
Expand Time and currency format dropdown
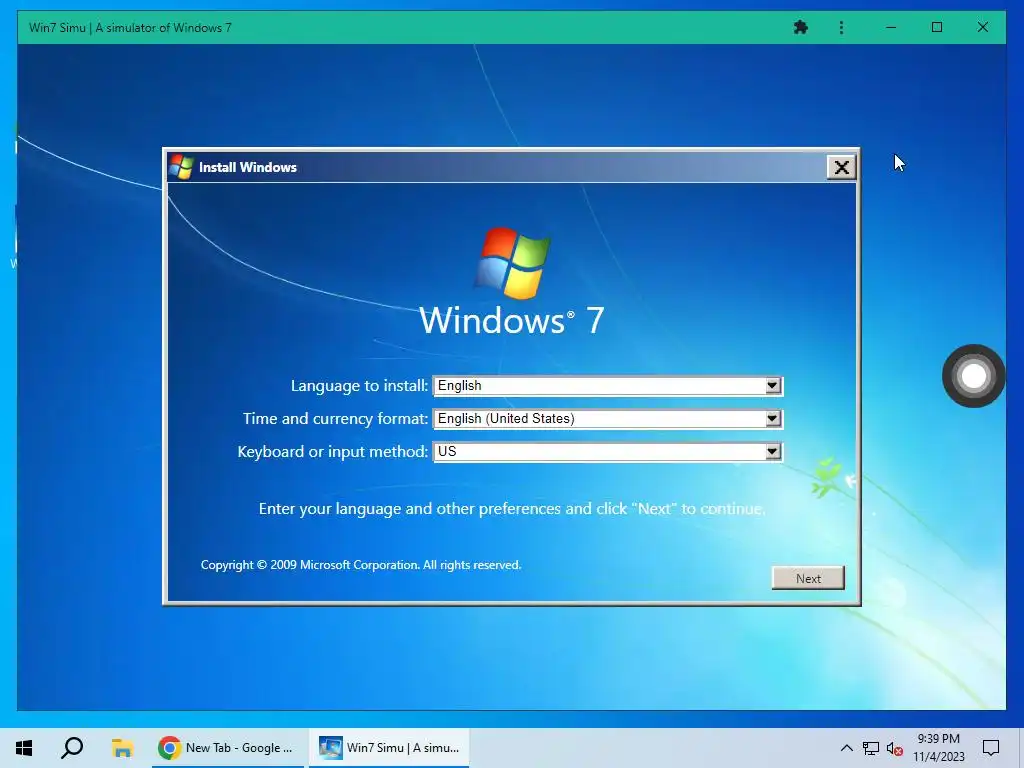click(x=607, y=419)
